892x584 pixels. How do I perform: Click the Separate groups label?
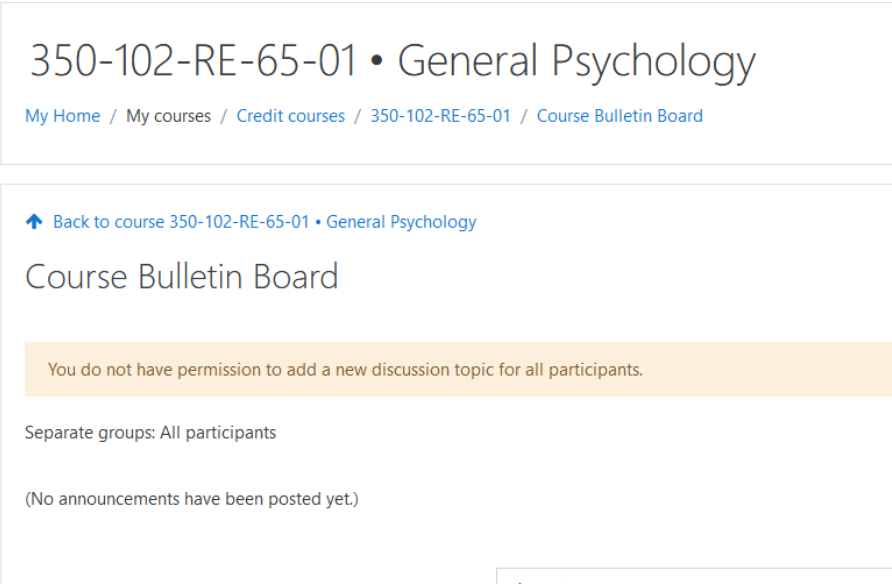[x=90, y=433]
